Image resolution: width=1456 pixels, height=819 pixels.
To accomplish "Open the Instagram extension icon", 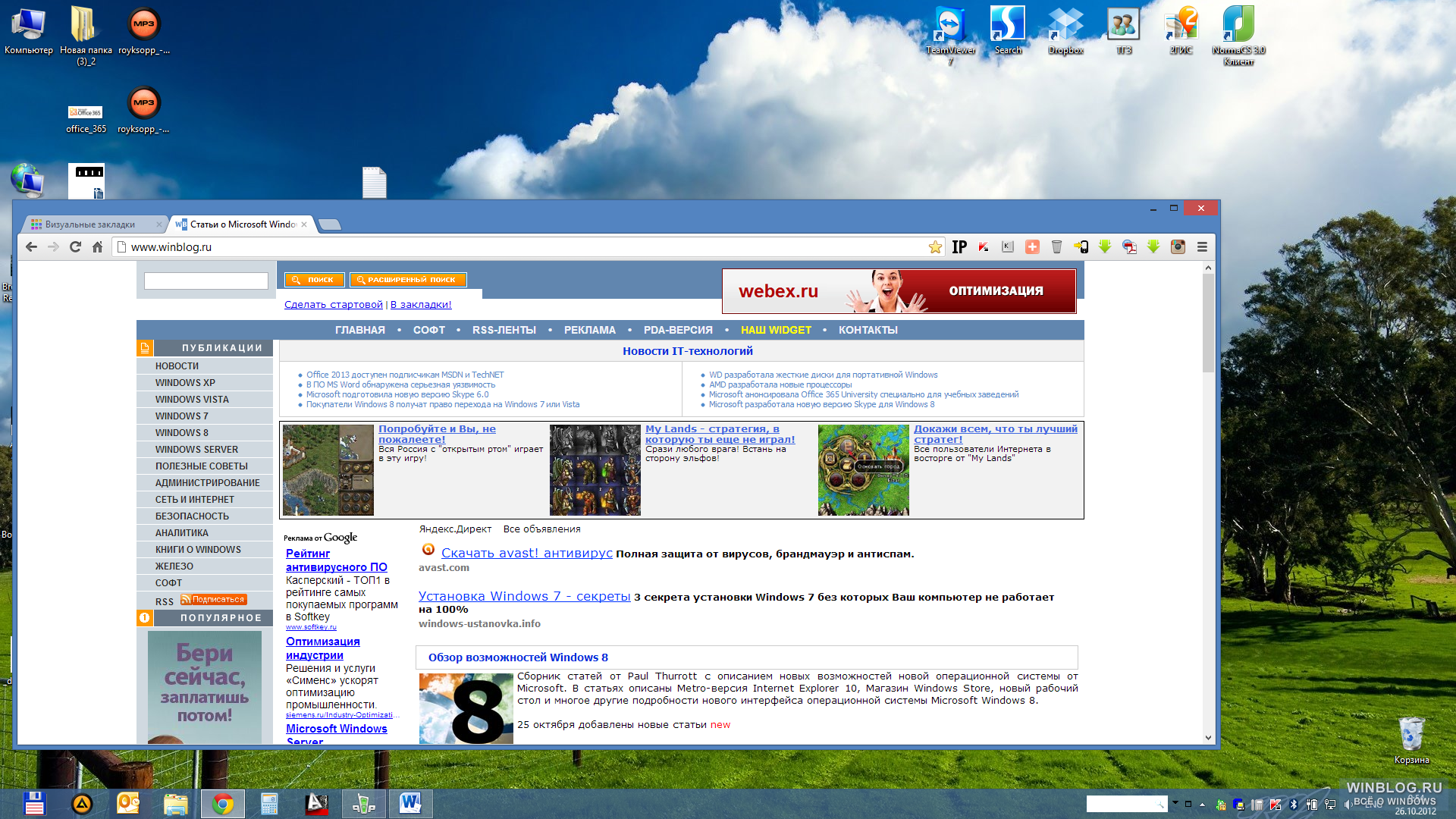I will 1178,247.
